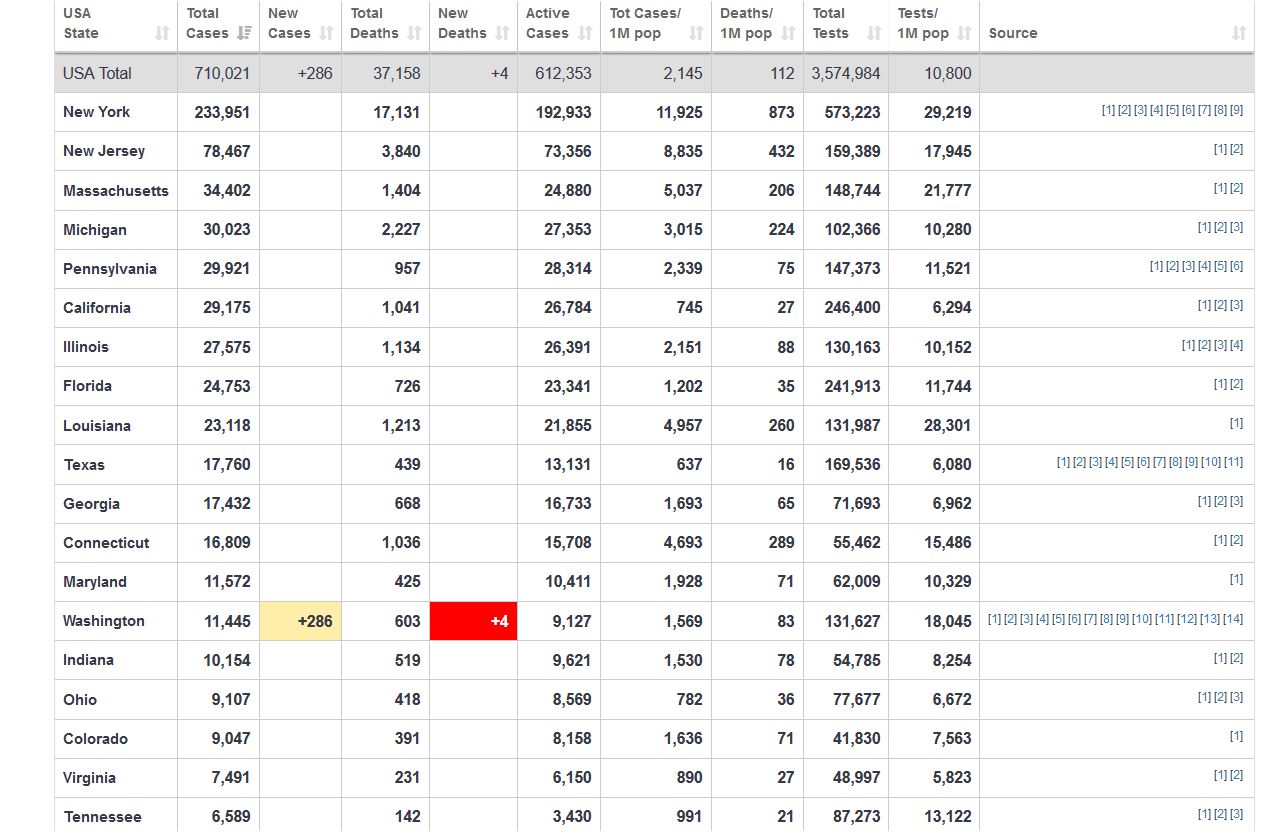
Task: Open source link [11] for Texas
Action: 1233,462
